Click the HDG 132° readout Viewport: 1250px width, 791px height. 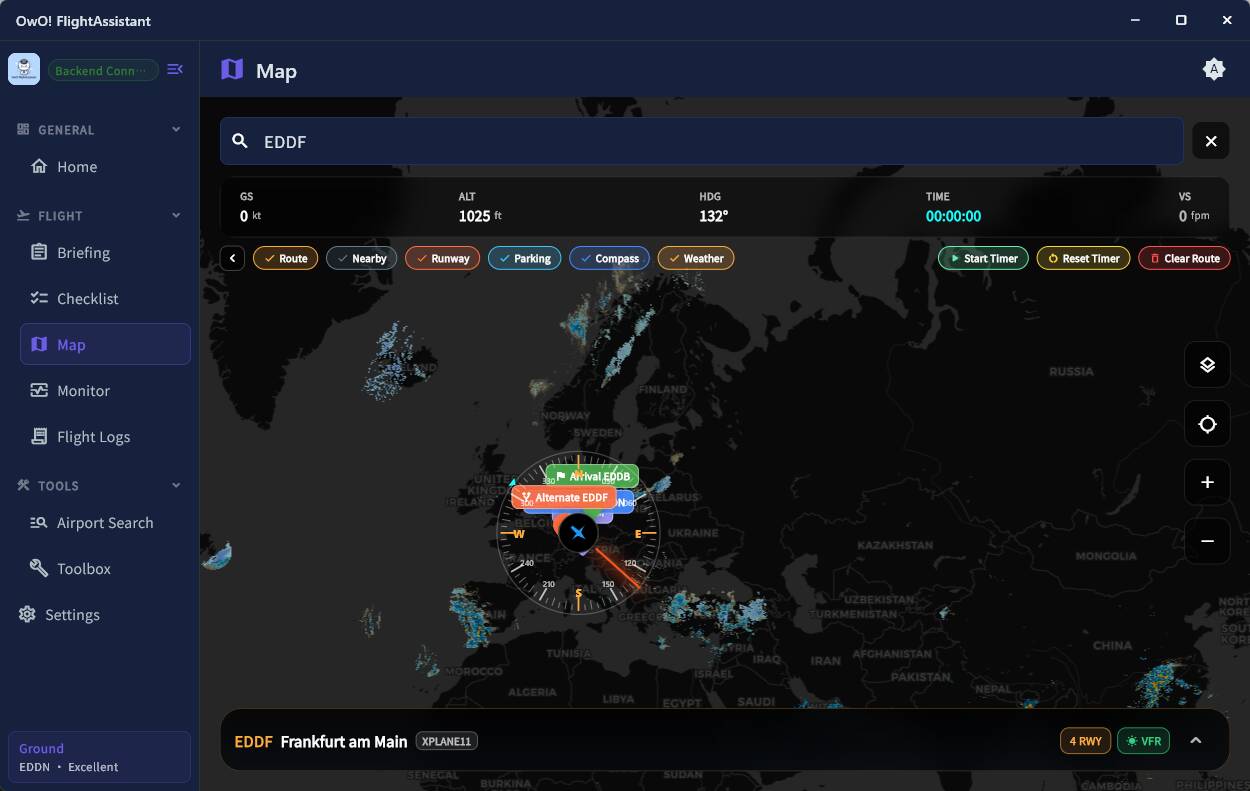(x=713, y=207)
